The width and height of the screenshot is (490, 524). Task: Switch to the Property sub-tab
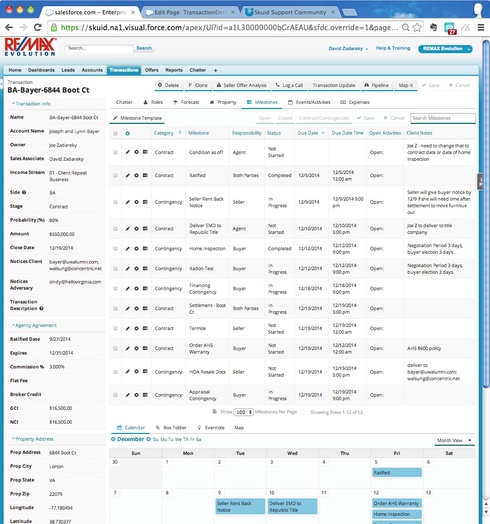[223, 102]
